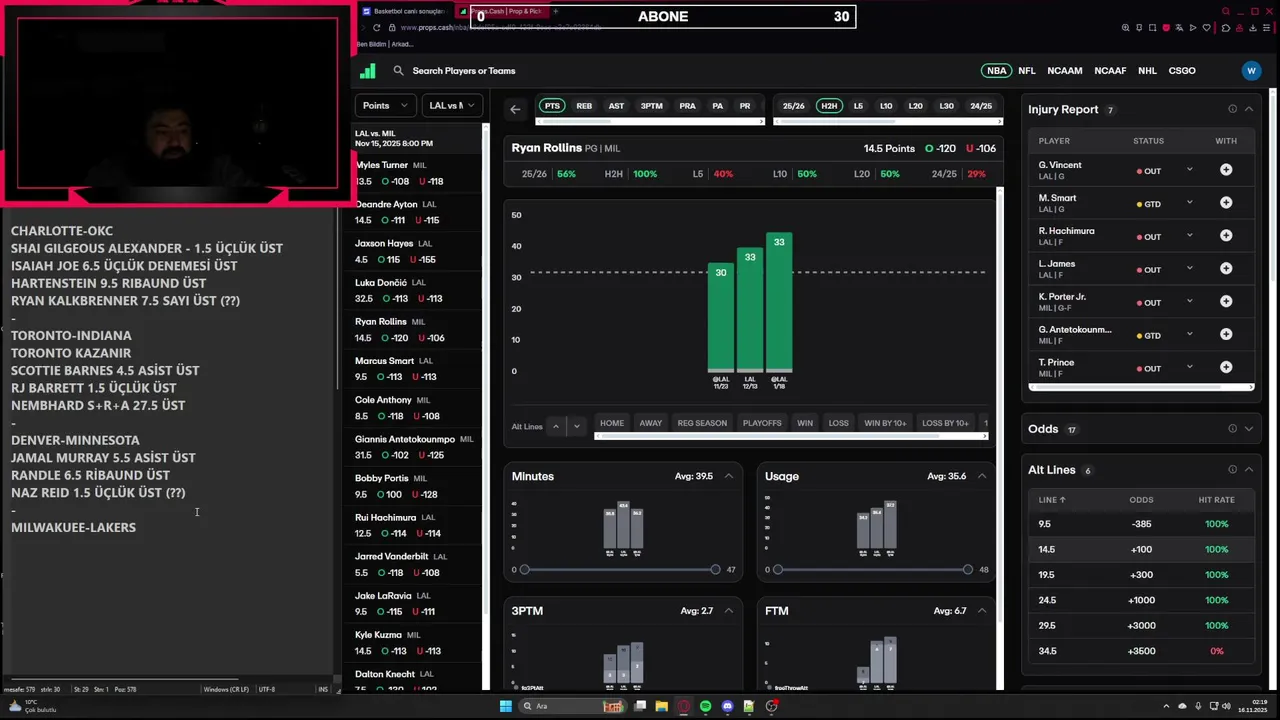This screenshot has width=1280, height=720.
Task: Click the search magnifier icon
Action: 398,71
